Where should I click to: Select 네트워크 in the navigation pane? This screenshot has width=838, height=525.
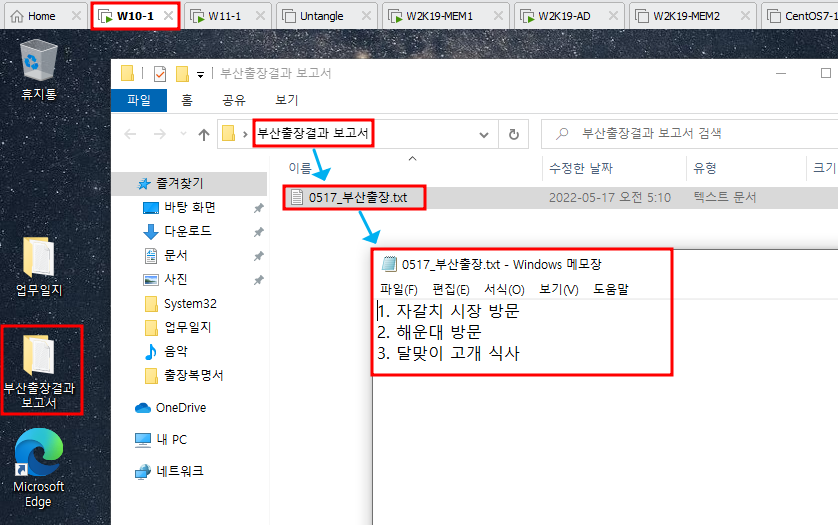click(179, 471)
